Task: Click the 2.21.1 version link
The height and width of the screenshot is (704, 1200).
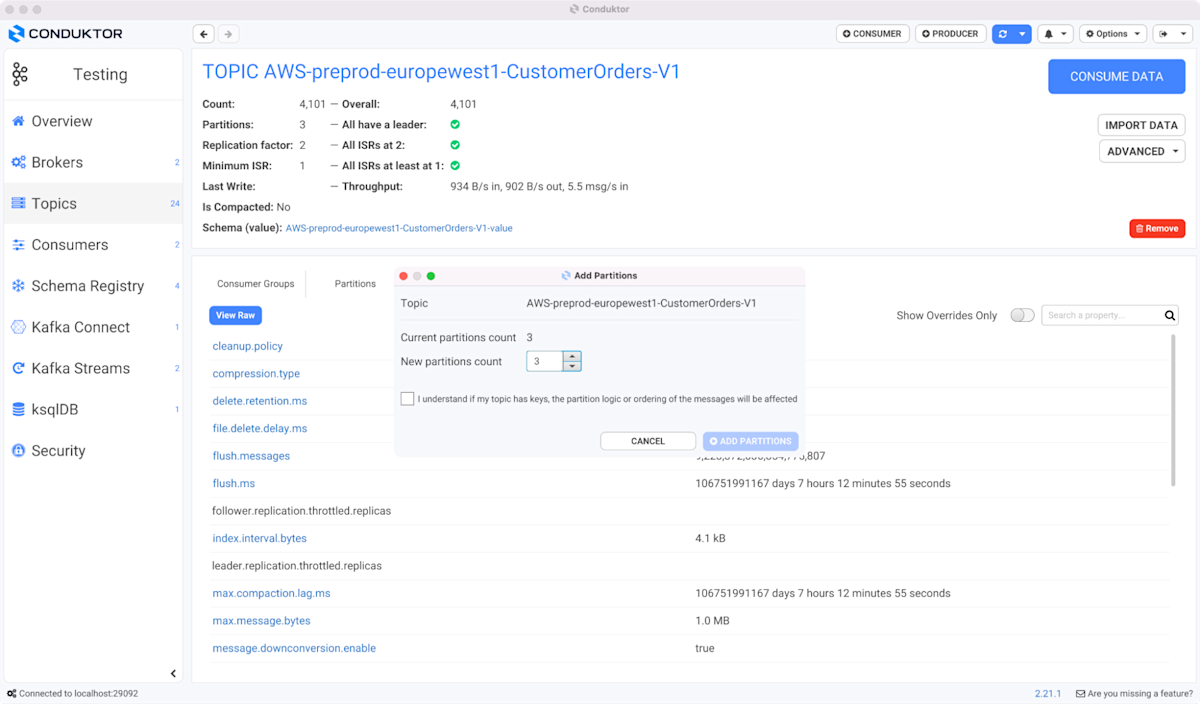Action: 1047,693
